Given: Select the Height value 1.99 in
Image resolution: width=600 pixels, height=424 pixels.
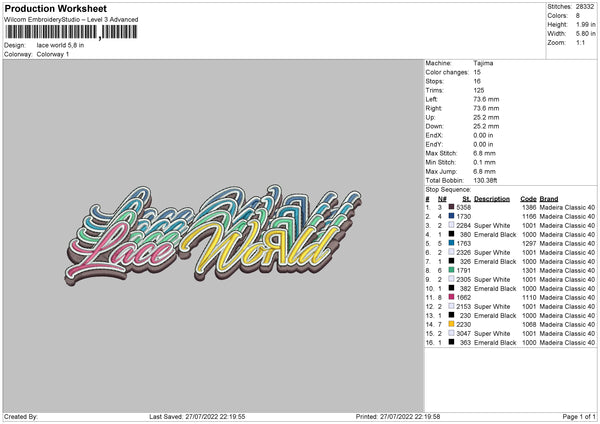Looking at the screenshot, I should click(585, 24).
